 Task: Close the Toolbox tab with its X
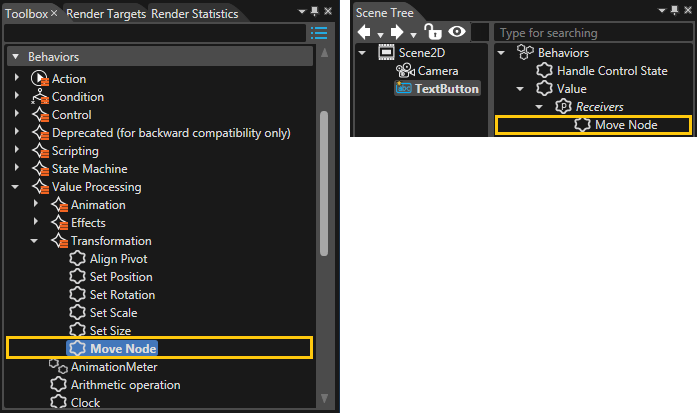pyautogui.click(x=54, y=13)
